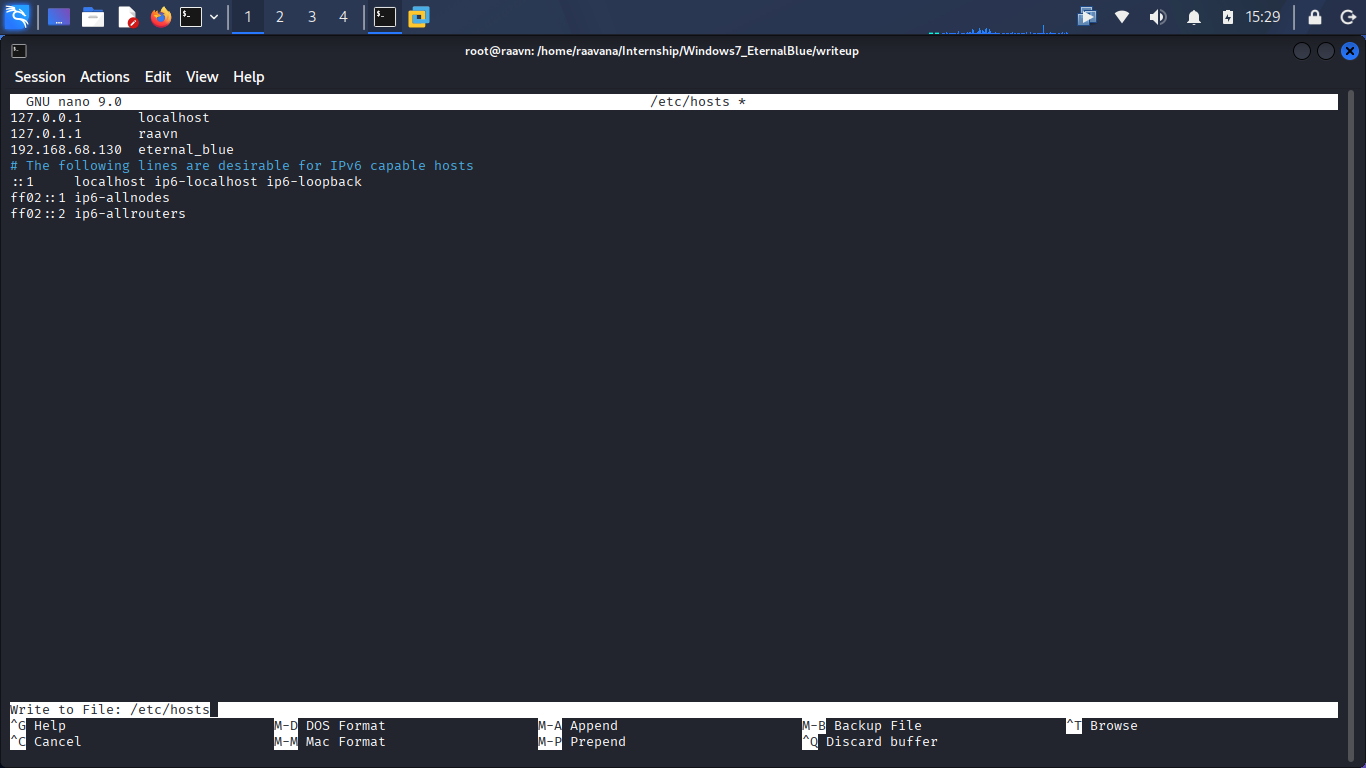Click the 'M-M Mac Format' shortcut label

coord(330,742)
